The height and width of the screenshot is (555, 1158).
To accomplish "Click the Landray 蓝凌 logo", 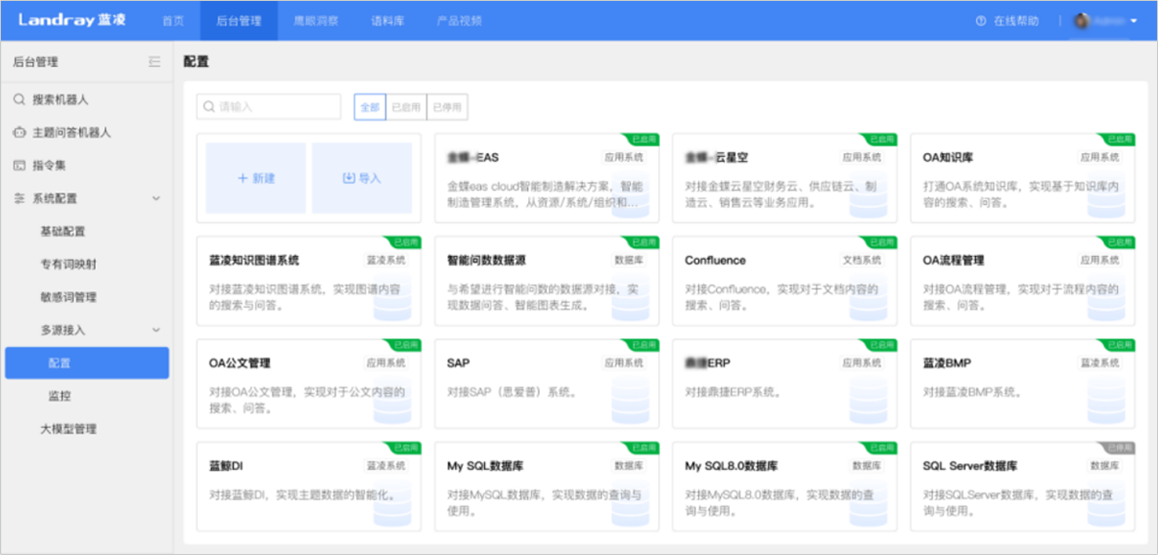I will (70, 20).
